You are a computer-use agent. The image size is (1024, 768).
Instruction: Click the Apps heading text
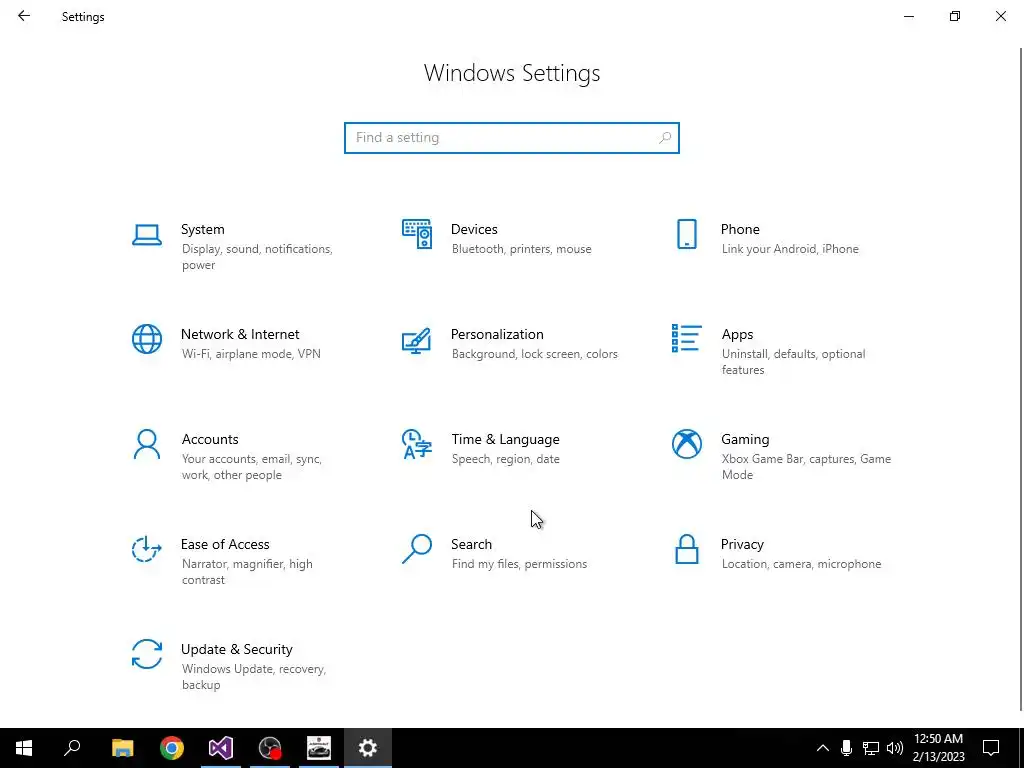737,334
